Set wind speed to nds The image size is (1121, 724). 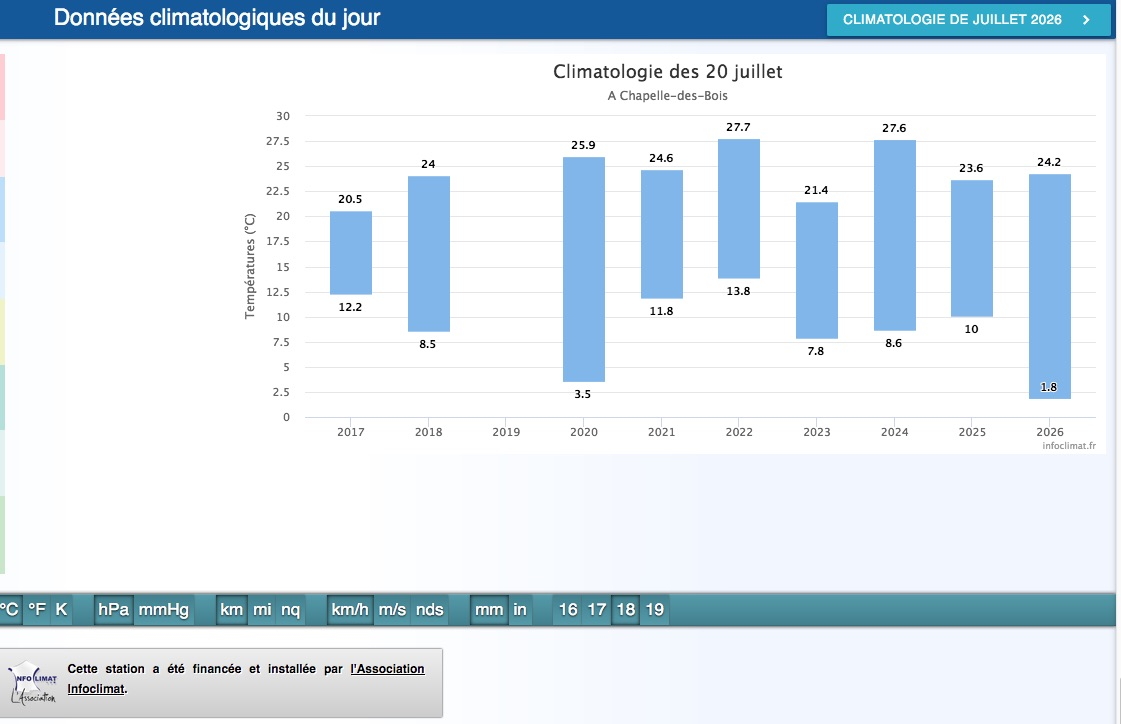(x=430, y=610)
